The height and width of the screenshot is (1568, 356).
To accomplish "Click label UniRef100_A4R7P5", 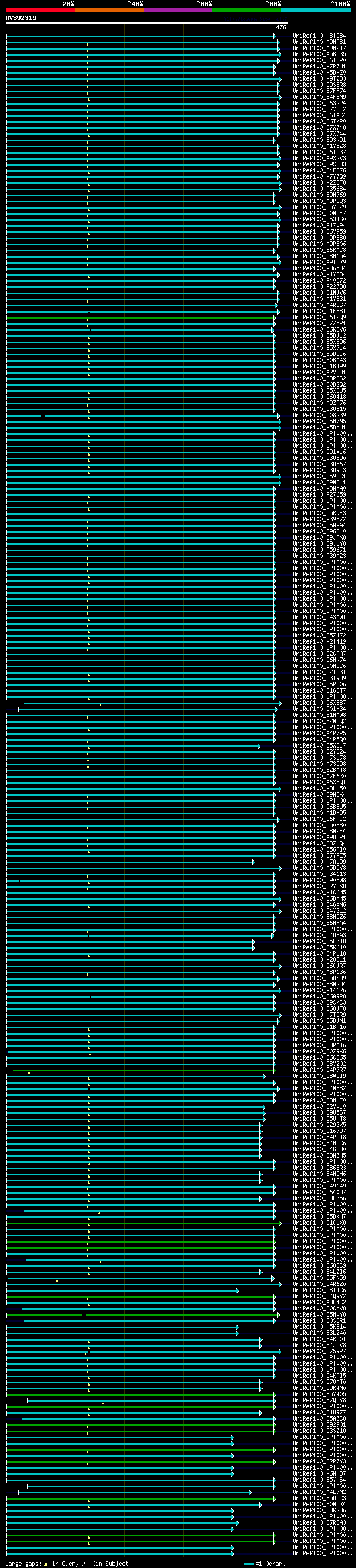I will coord(319,734).
